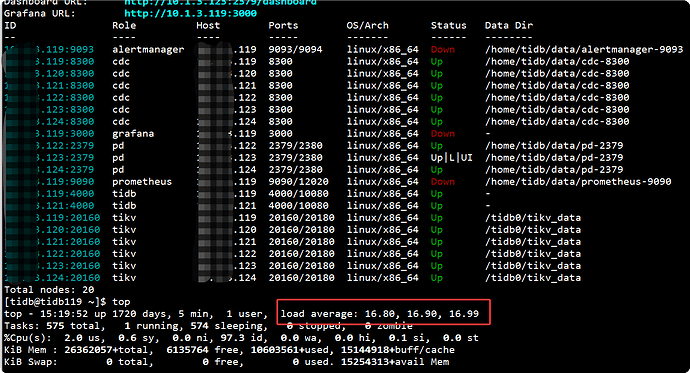Click the '6135764 free' memory value

tap(202, 350)
